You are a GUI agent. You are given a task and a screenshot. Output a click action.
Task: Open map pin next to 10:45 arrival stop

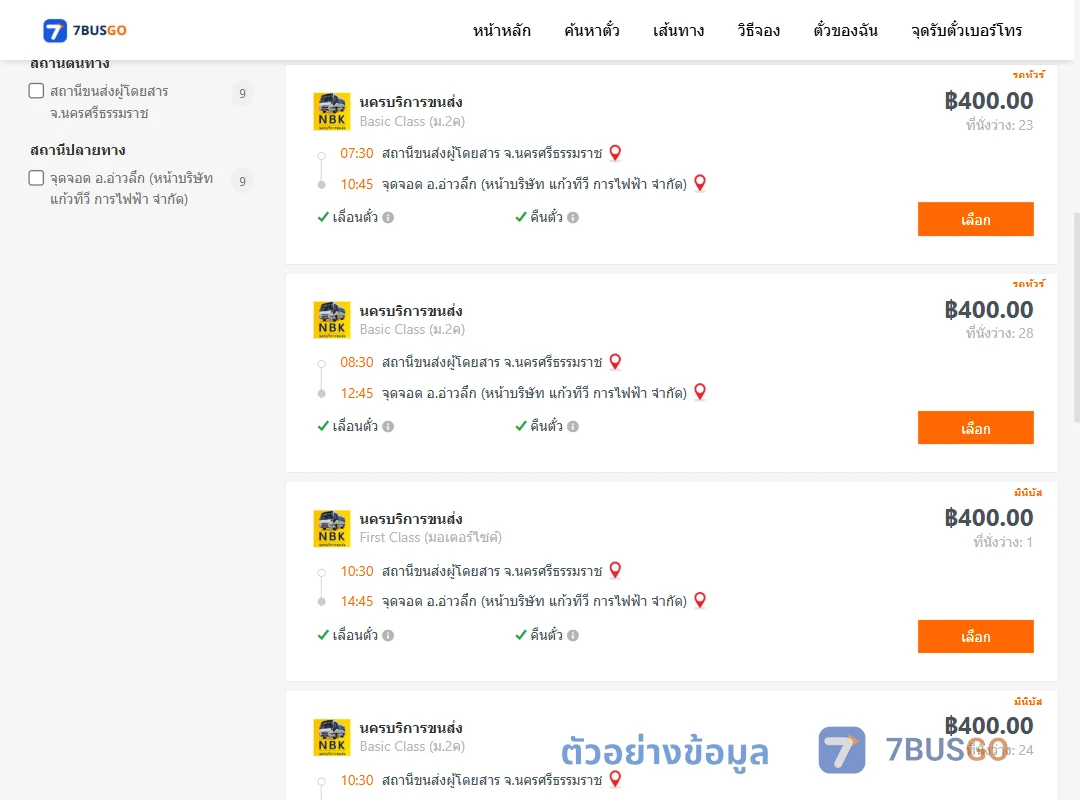700,183
